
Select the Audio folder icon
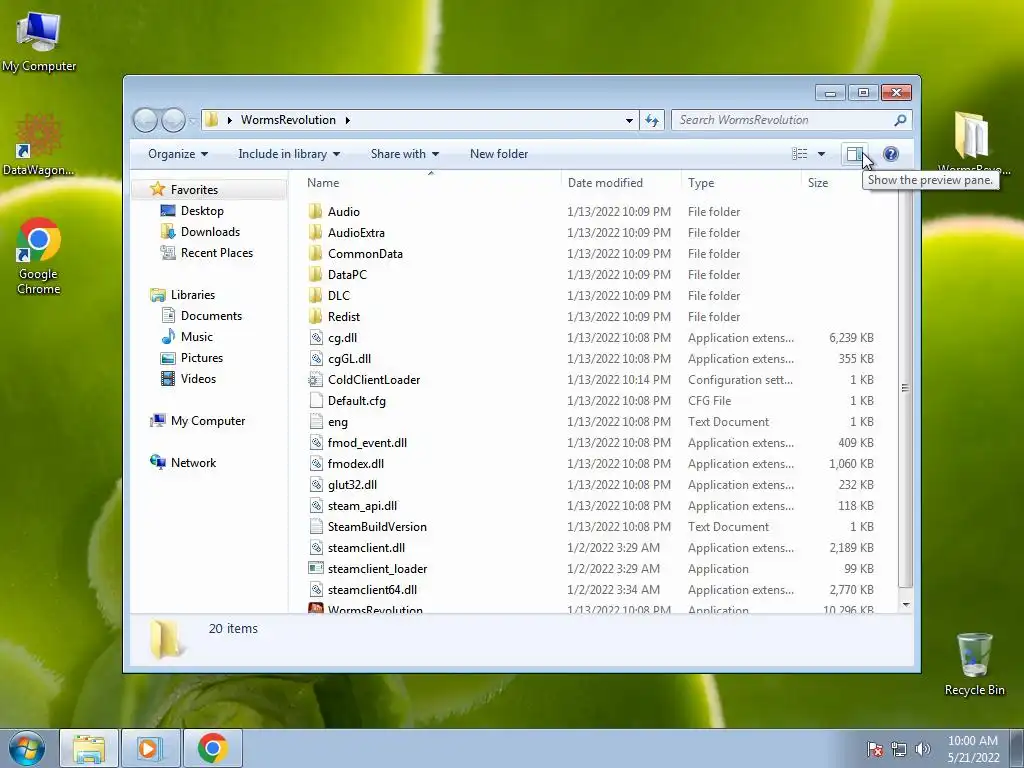(x=315, y=212)
